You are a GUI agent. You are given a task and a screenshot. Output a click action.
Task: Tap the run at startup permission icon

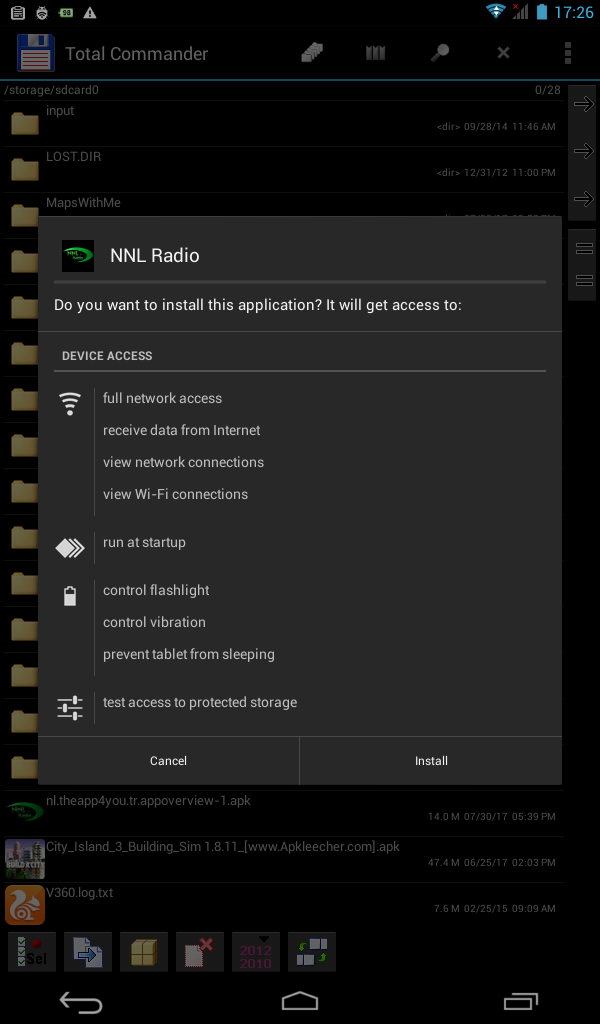pos(70,547)
